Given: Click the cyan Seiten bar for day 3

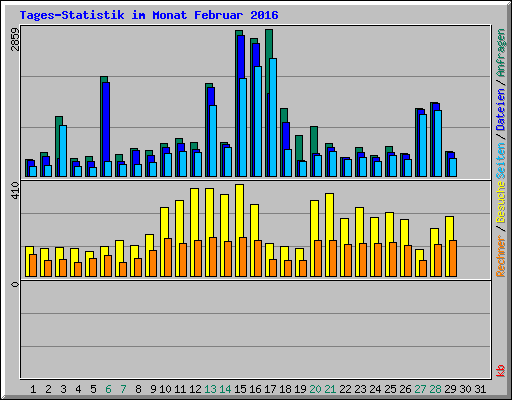Looking at the screenshot, I should [x=63, y=151].
